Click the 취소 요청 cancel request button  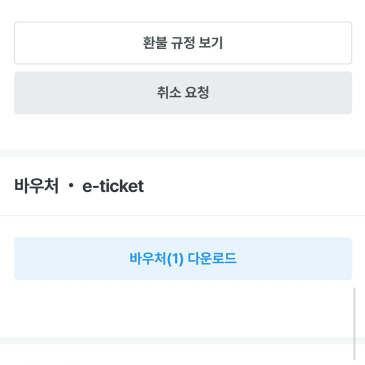(183, 93)
